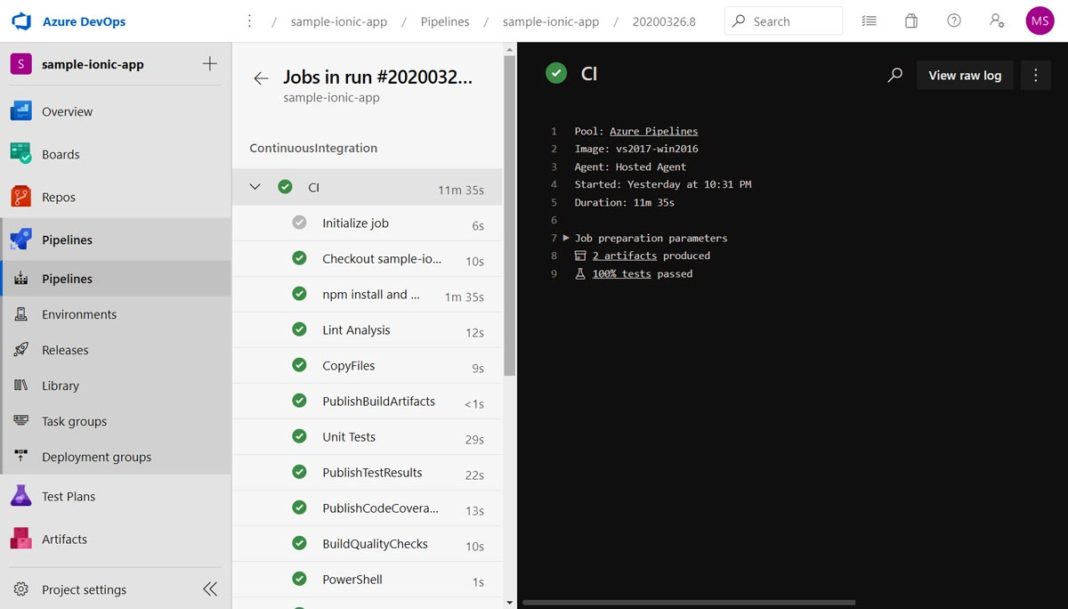Open the 2 artifacts produced link
The image size is (1068, 609).
pyautogui.click(x=625, y=255)
